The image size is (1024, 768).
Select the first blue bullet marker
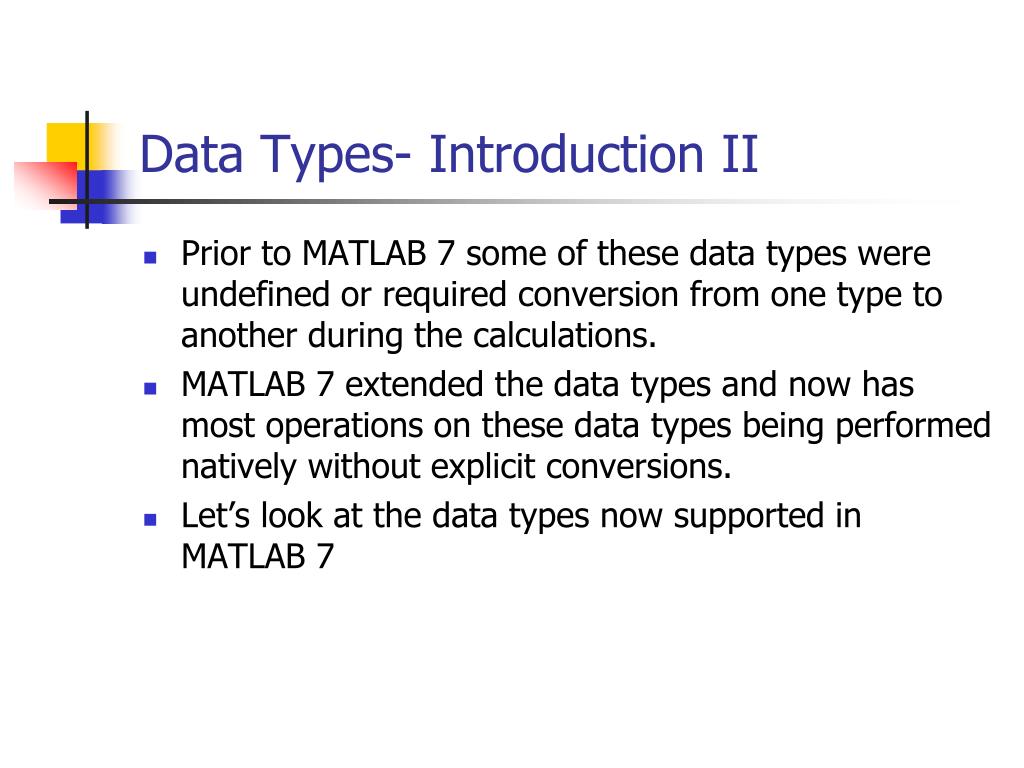coord(150,257)
